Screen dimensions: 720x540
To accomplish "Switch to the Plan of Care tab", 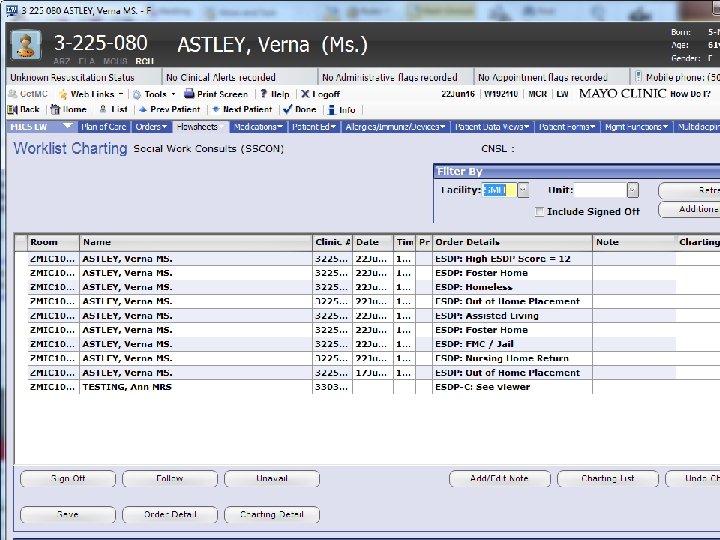I will coord(104,127).
